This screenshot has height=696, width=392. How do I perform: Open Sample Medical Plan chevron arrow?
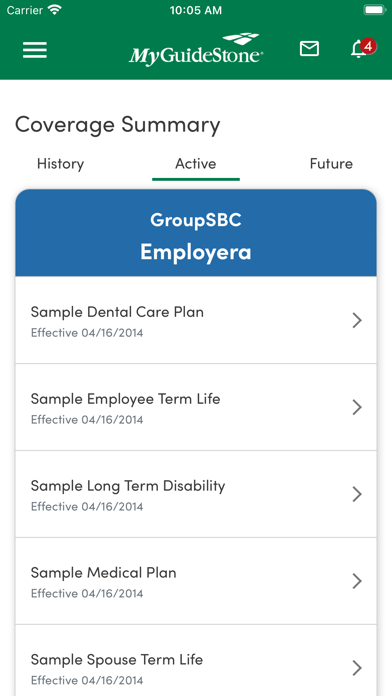click(357, 581)
